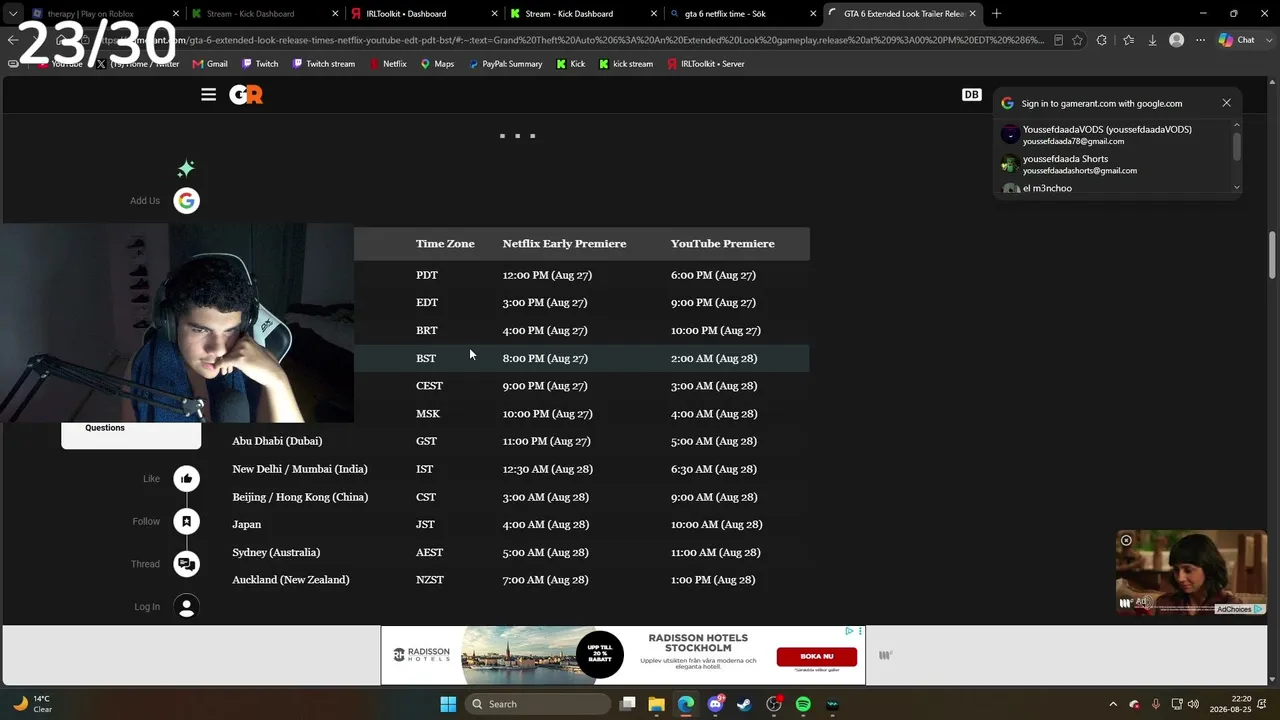The image size is (1280, 720).
Task: Click the sparkle icon above Add Us
Action: (185, 168)
